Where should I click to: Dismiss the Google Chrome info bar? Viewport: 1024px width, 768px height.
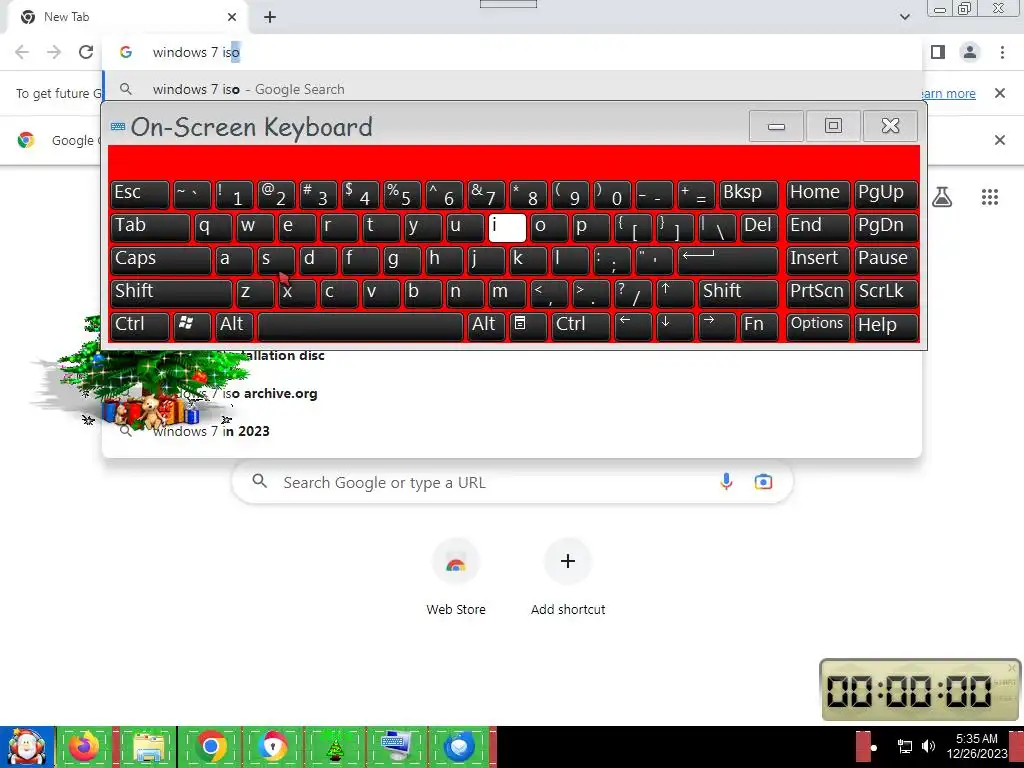point(999,140)
